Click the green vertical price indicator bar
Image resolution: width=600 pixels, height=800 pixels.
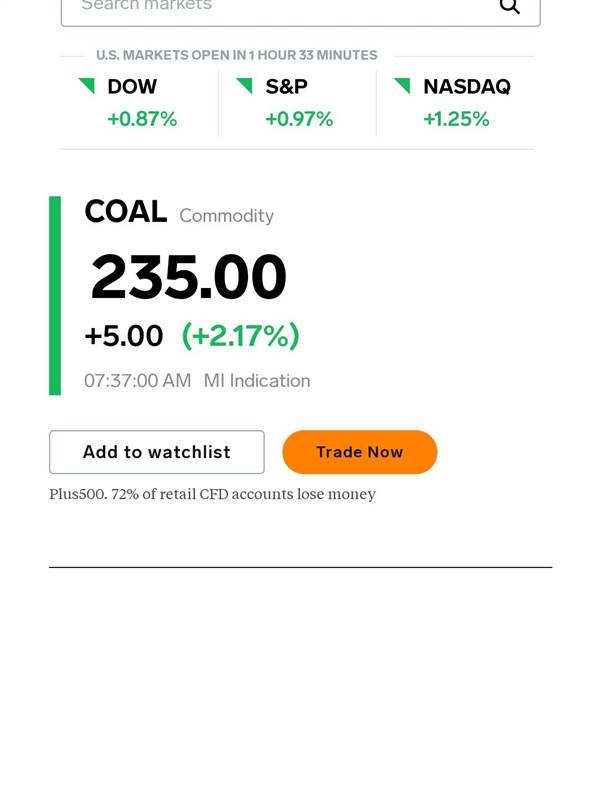point(55,295)
